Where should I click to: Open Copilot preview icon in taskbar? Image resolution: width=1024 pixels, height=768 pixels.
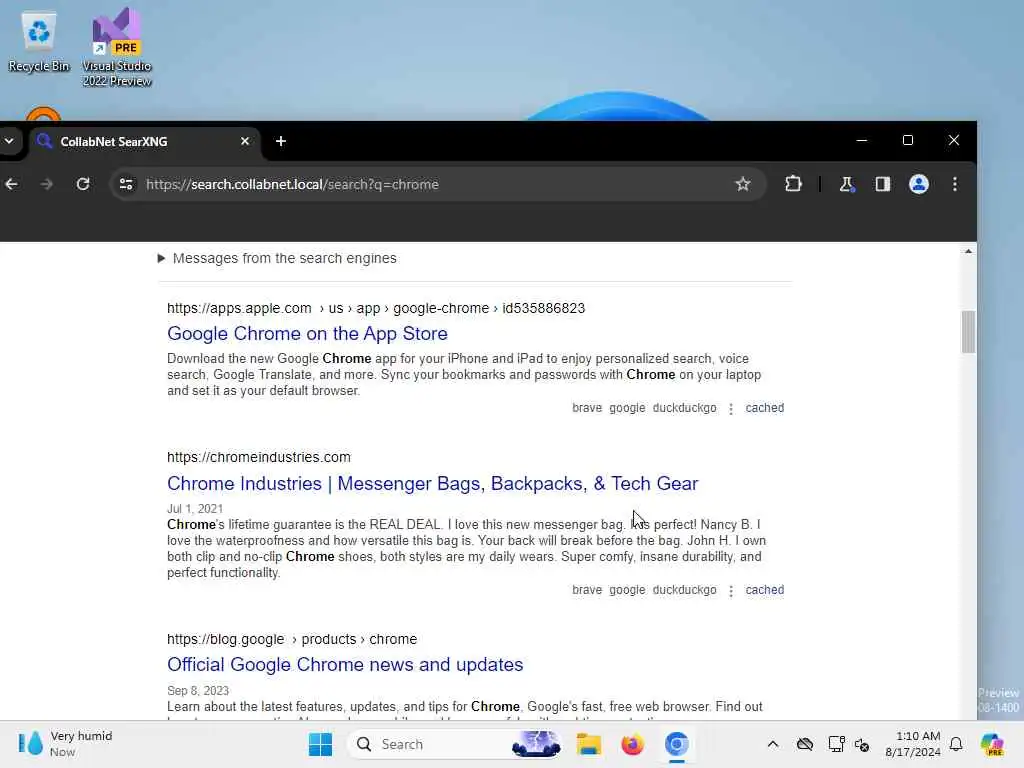992,744
